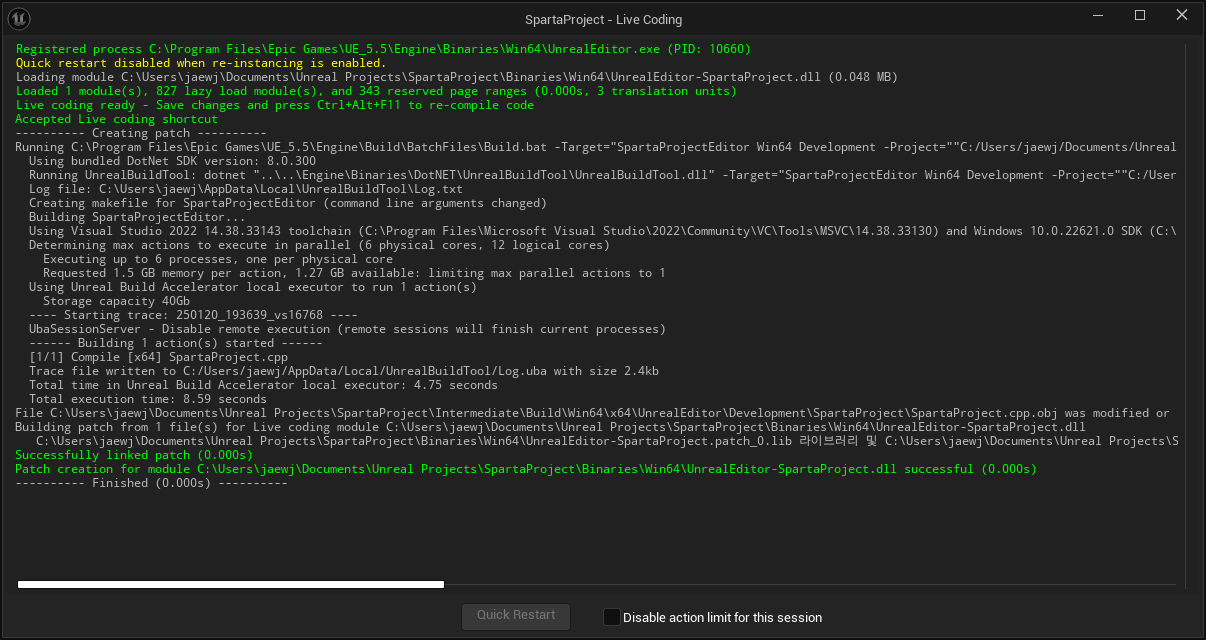Screen dimensions: 1206x640
Task: Click the 'Building SpartaProjectEditor...' line
Action: tap(137, 217)
